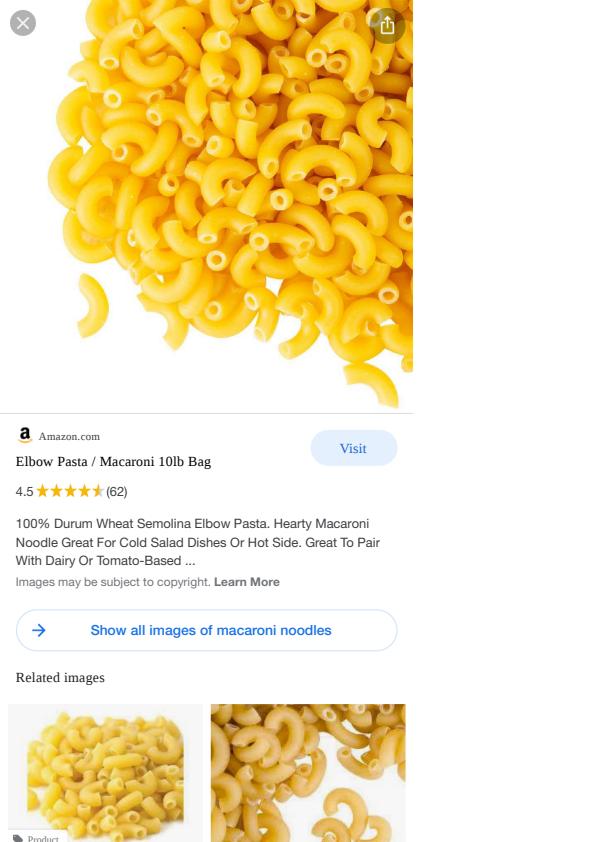
Task: Click the 4.5 rating number
Action: 24,491
